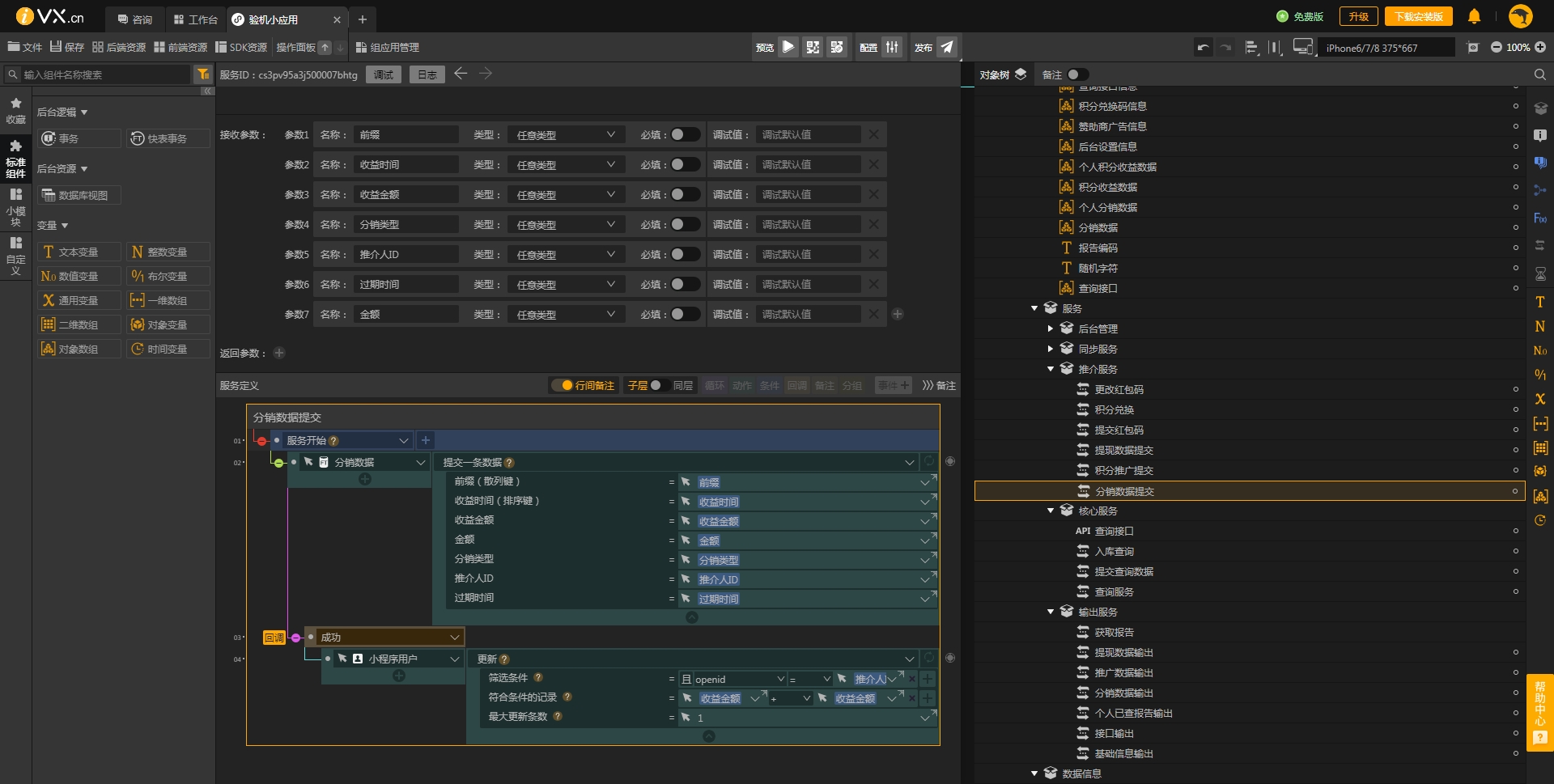This screenshot has height=784, width=1554.
Task: Toggle 必填 switch for 参数7 金额
Action: [x=685, y=314]
